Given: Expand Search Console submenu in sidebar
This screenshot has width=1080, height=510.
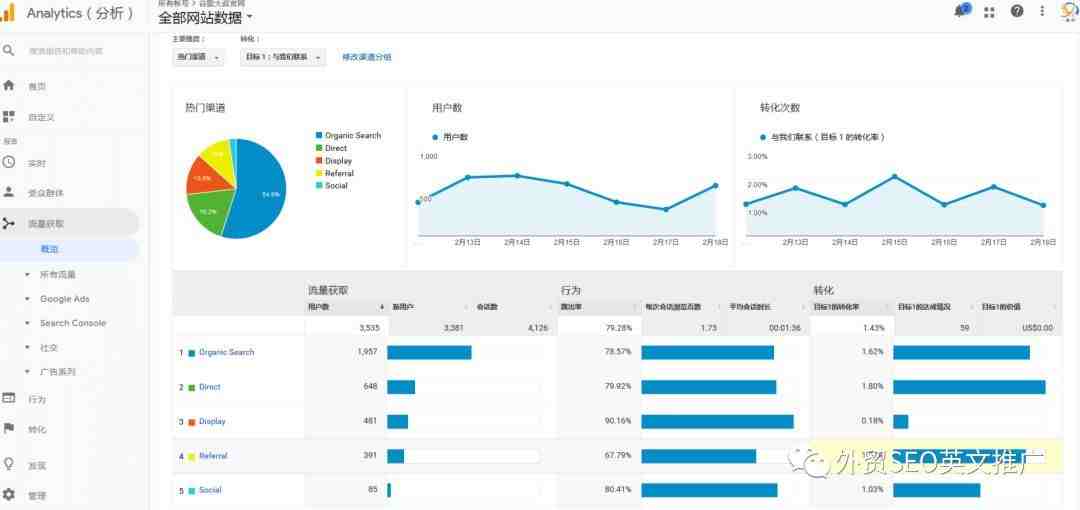Looking at the screenshot, I should click(28, 323).
